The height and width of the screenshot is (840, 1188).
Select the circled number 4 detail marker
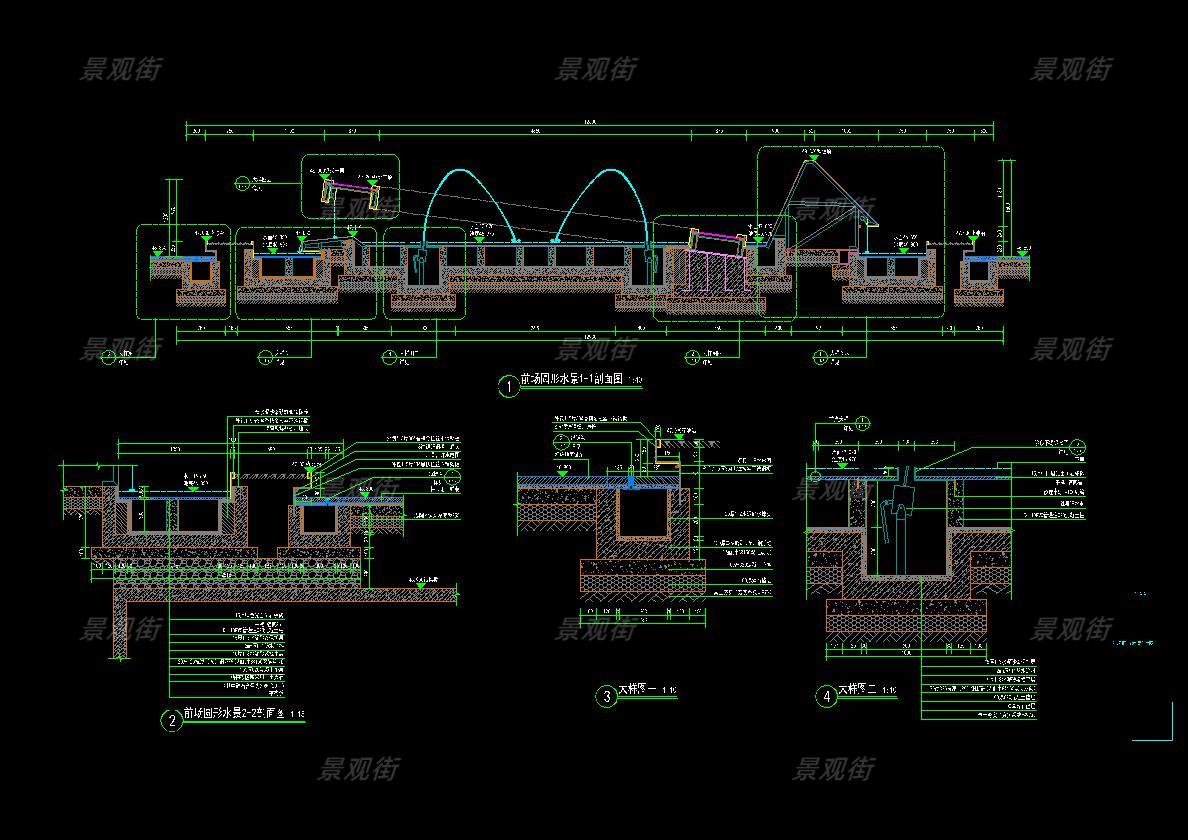click(x=826, y=696)
